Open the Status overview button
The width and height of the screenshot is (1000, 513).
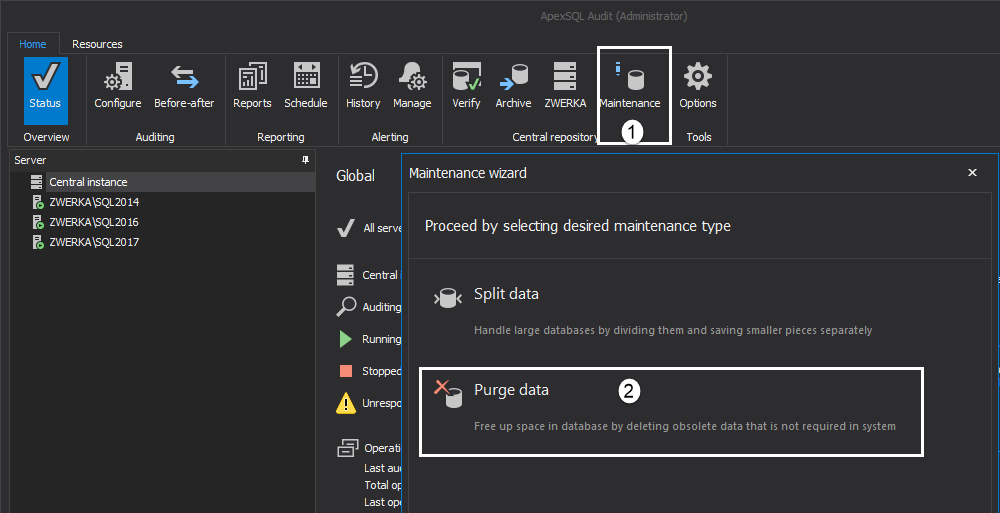(x=45, y=90)
